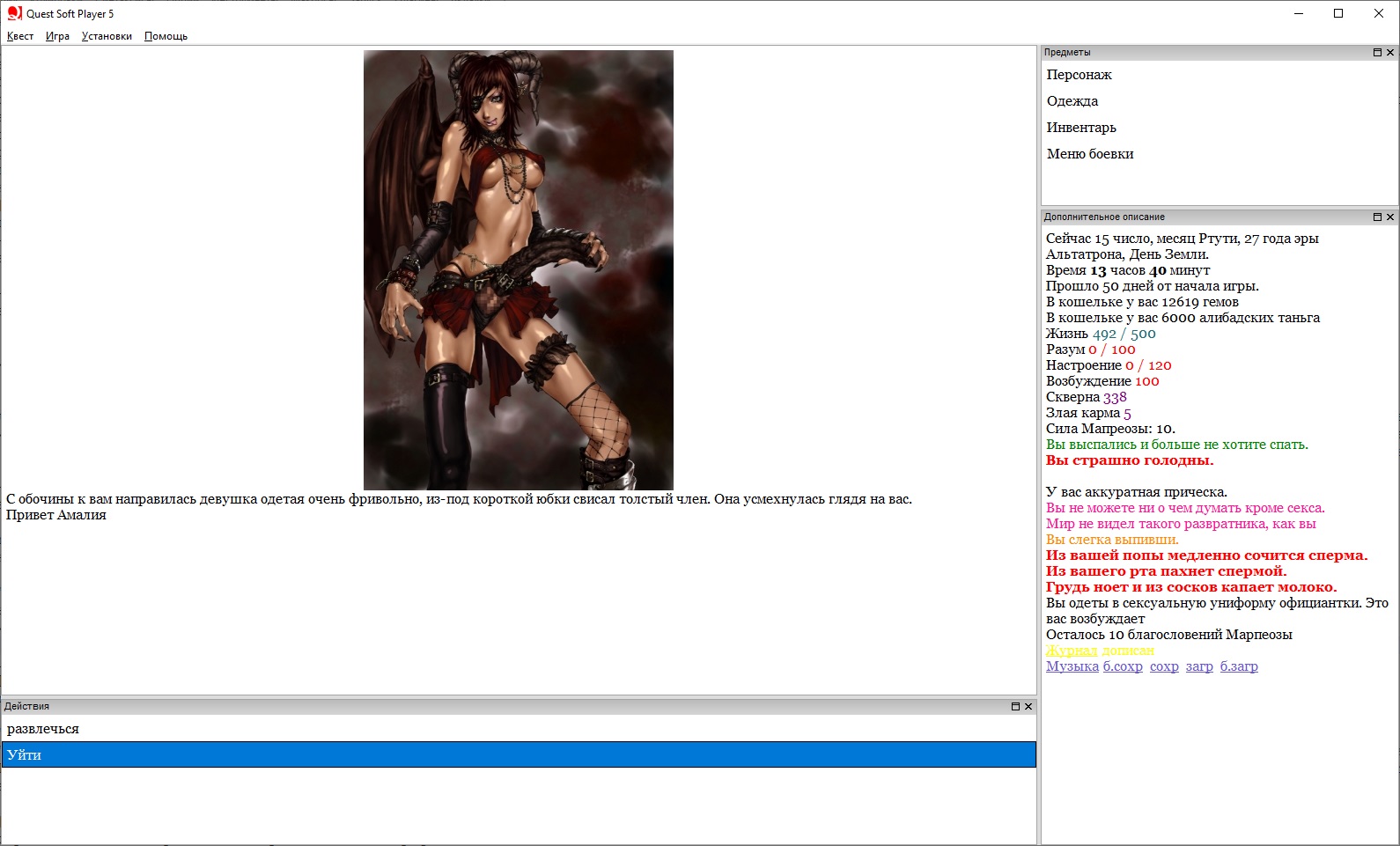
Task: Select Персонаж in the items list
Action: [x=1079, y=75]
